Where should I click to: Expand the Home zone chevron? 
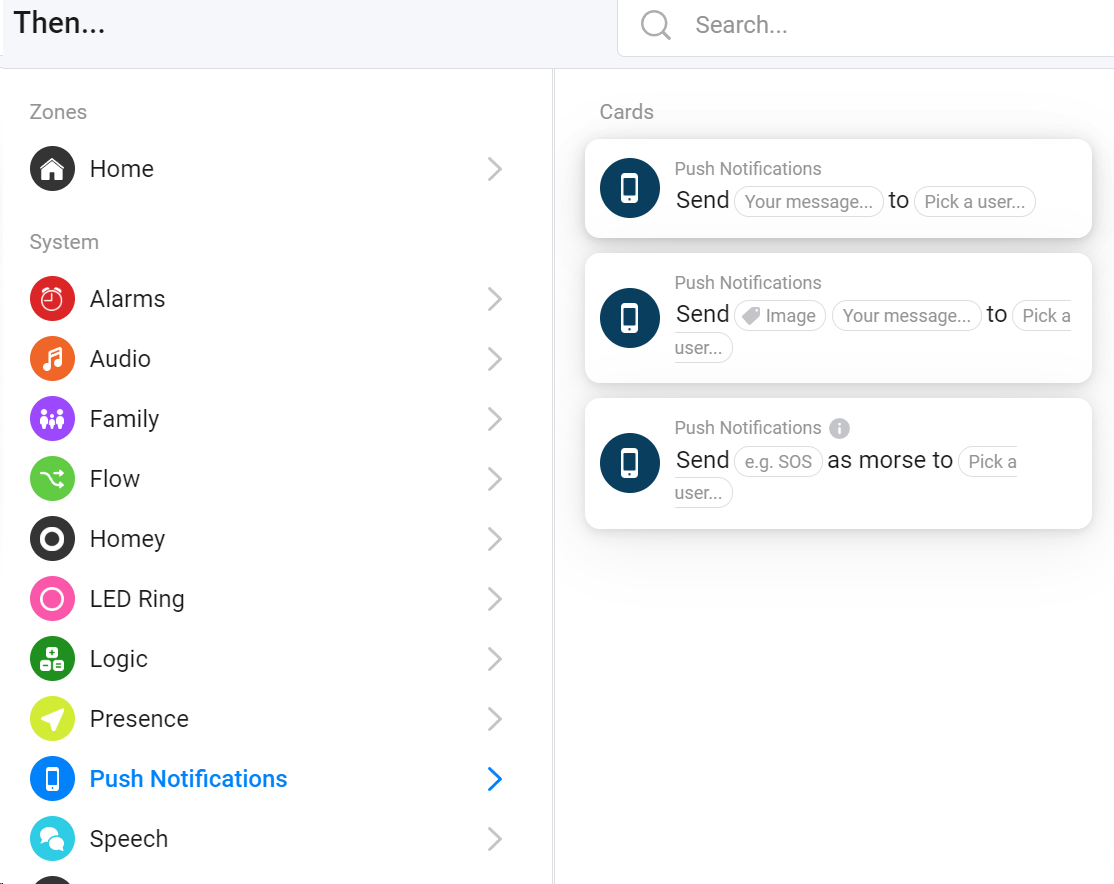coord(494,169)
